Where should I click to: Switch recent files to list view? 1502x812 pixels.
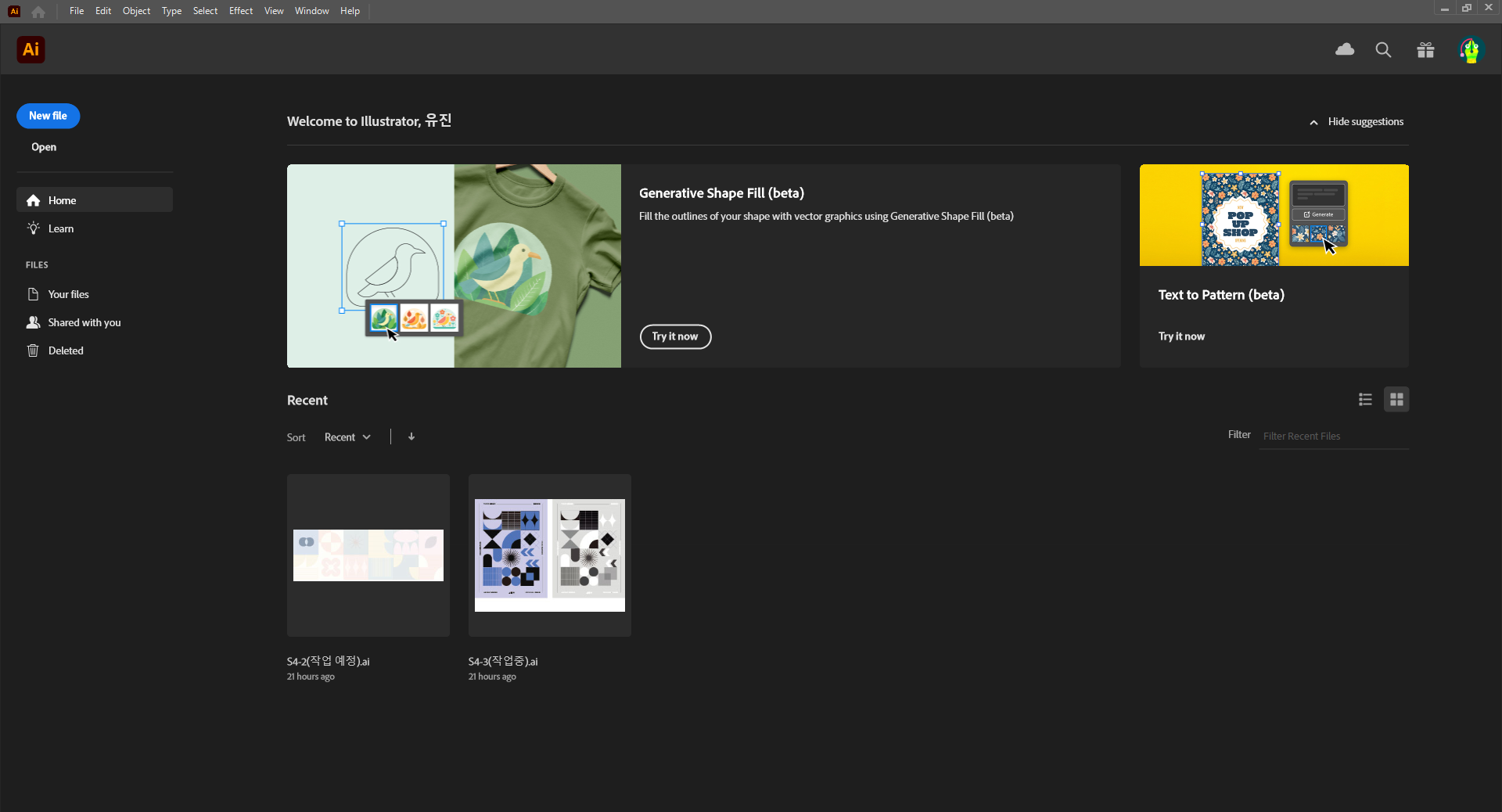pyautogui.click(x=1365, y=400)
